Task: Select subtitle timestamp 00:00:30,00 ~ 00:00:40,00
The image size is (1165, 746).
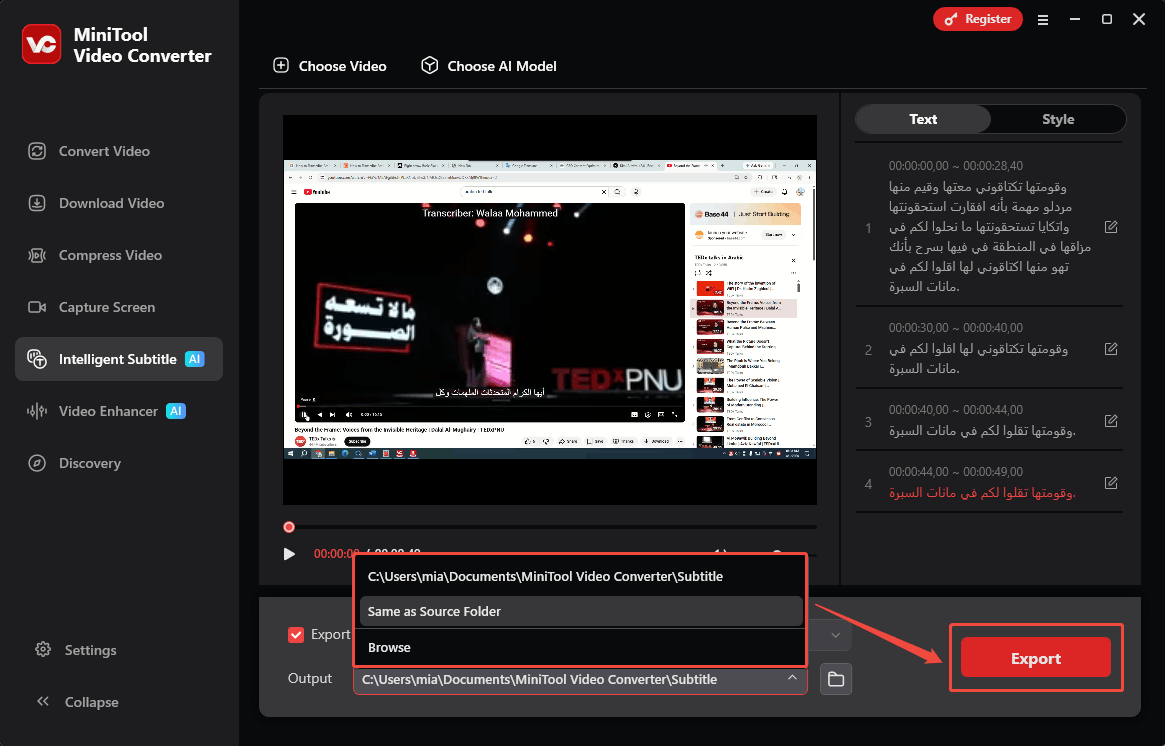Action: (955, 328)
